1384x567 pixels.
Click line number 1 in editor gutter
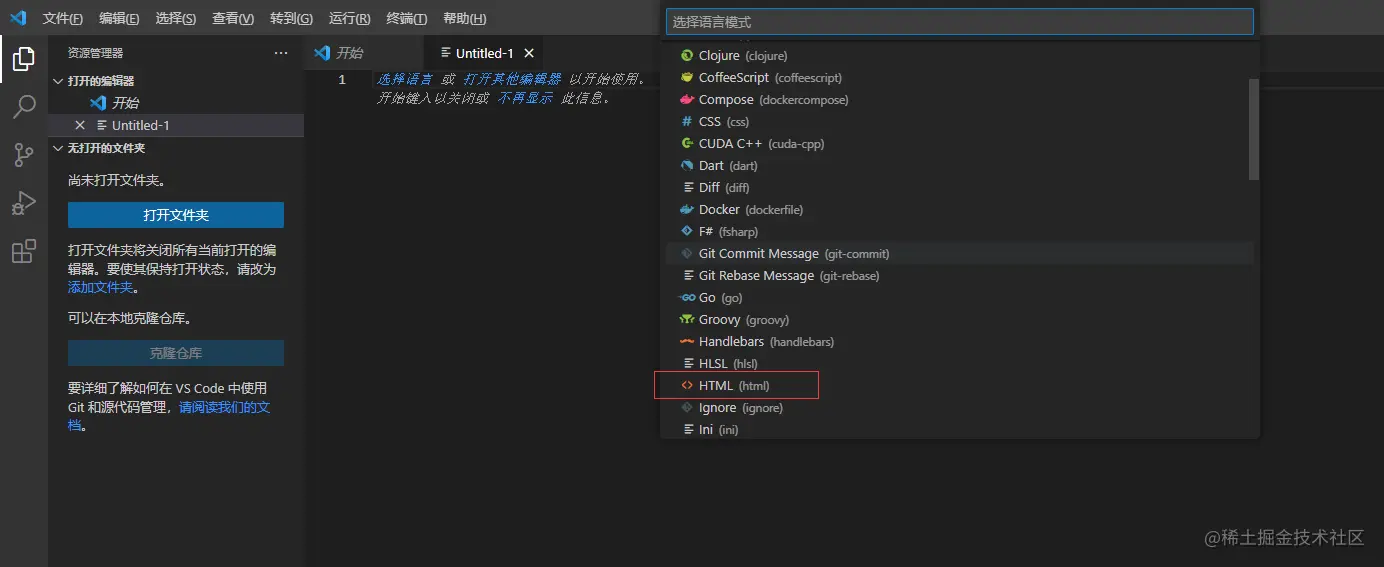[342, 79]
